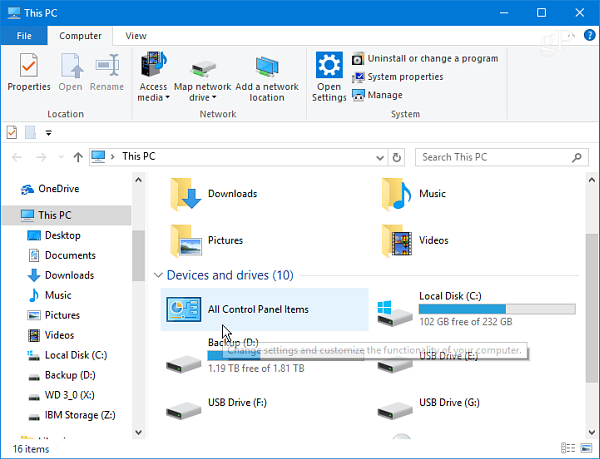Click the Properties quick access toolbar icon
The height and width of the screenshot is (459, 600).
pos(12,133)
